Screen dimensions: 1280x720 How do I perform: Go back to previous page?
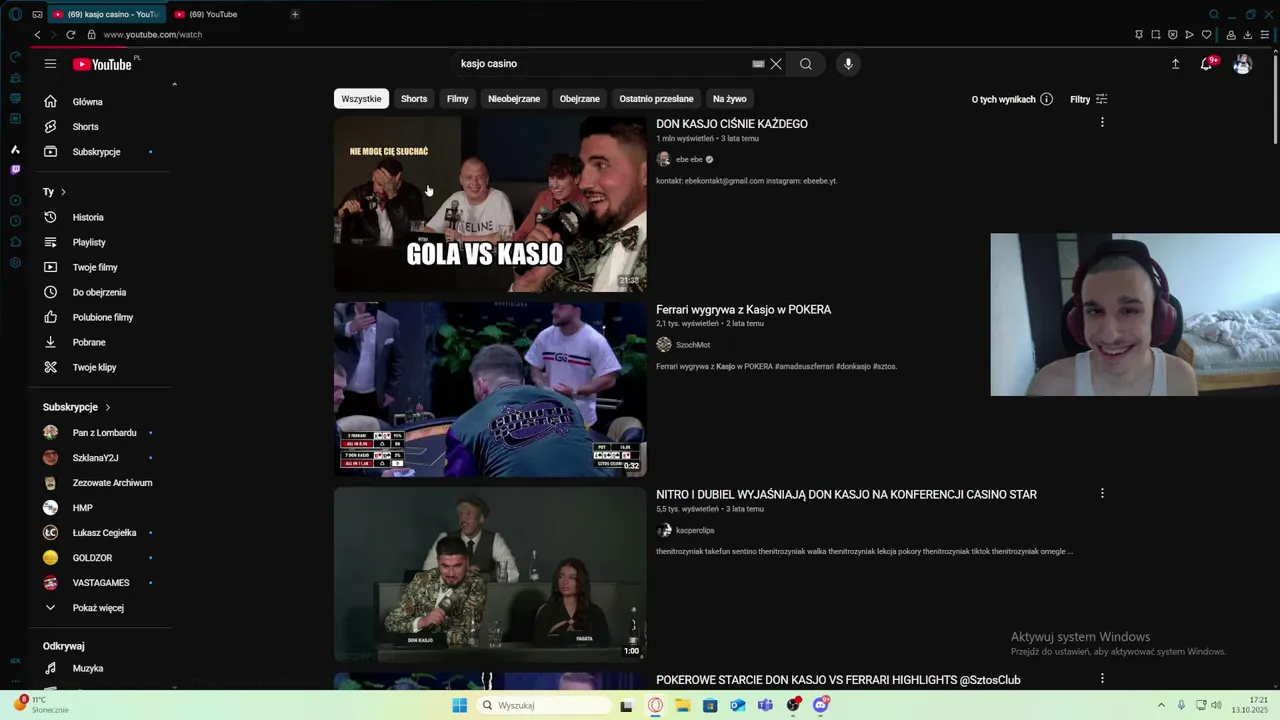[37, 34]
